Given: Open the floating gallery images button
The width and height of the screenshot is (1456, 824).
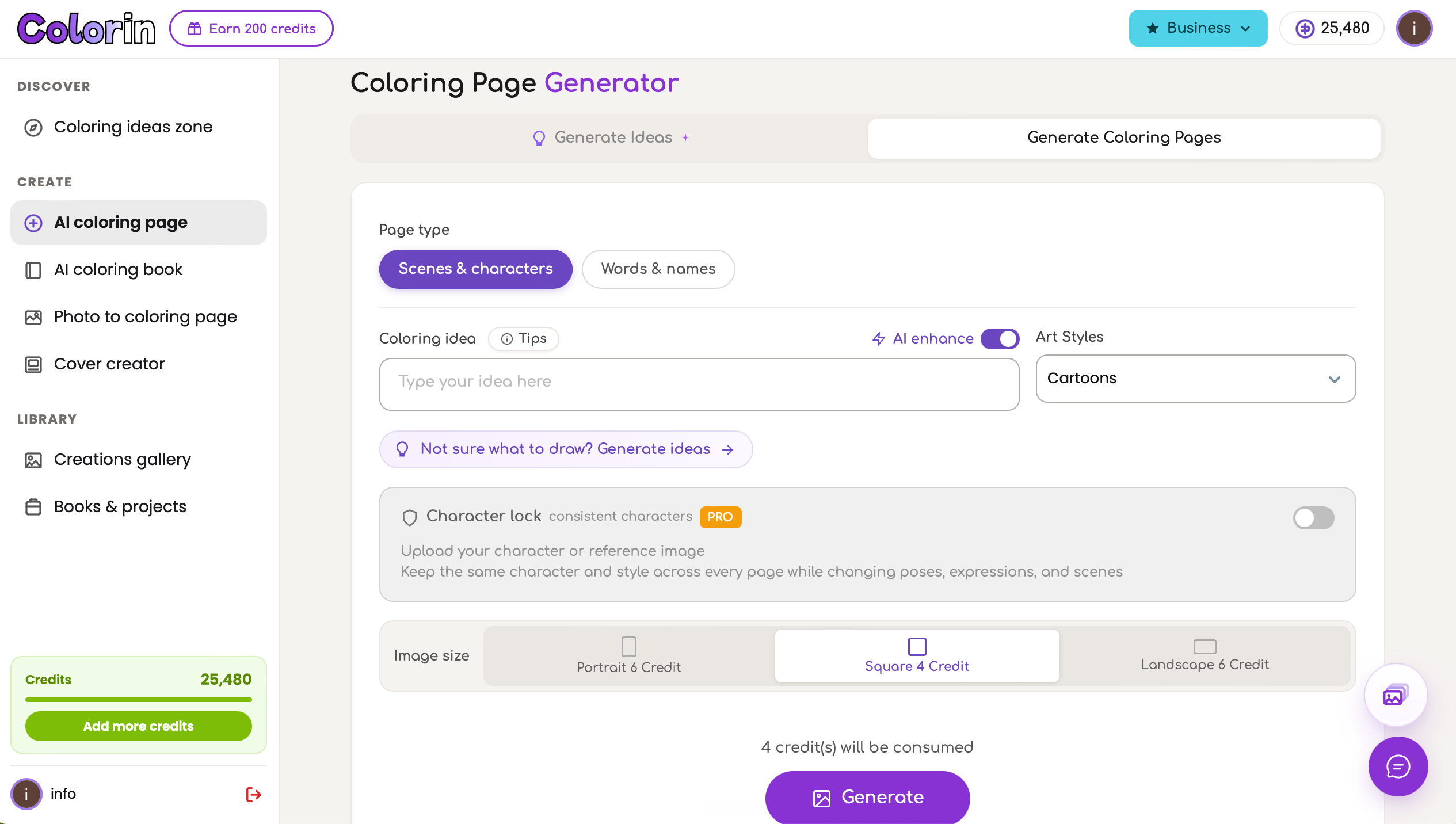Looking at the screenshot, I should pos(1396,695).
